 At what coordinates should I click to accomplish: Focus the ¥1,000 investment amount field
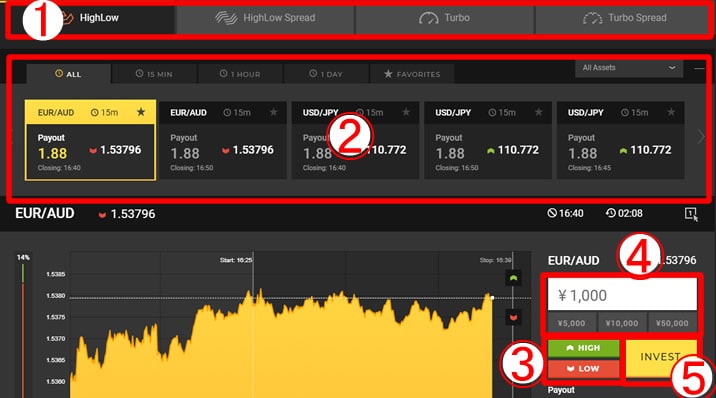point(622,295)
